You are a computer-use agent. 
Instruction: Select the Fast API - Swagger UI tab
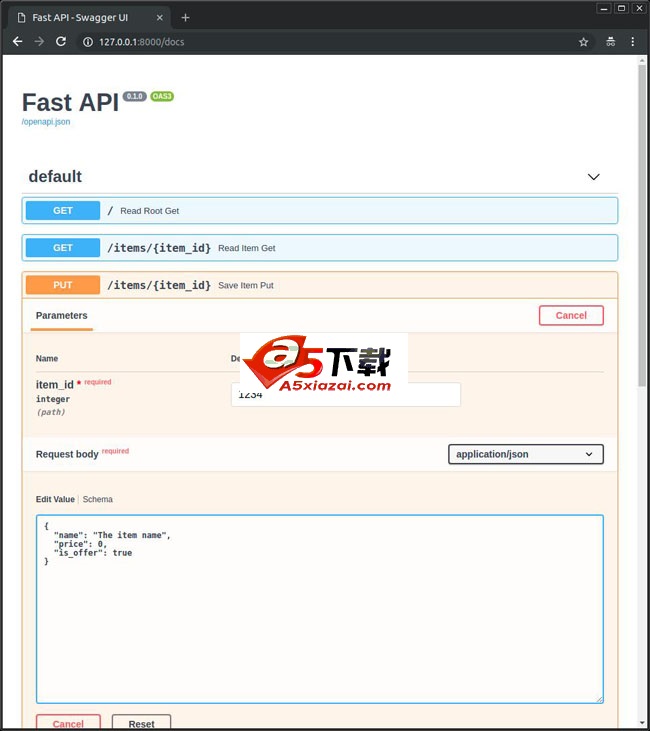pyautogui.click(x=89, y=18)
